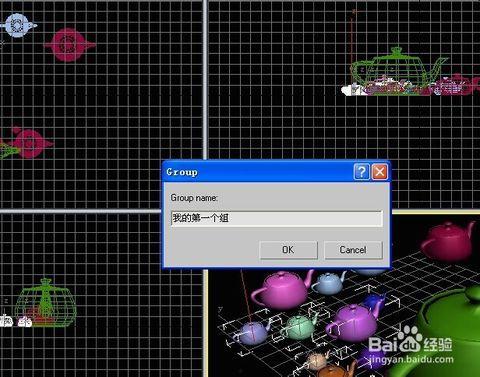Viewport: 480px width, 377px height.
Task: Click the Group name text field
Action: tap(277, 219)
